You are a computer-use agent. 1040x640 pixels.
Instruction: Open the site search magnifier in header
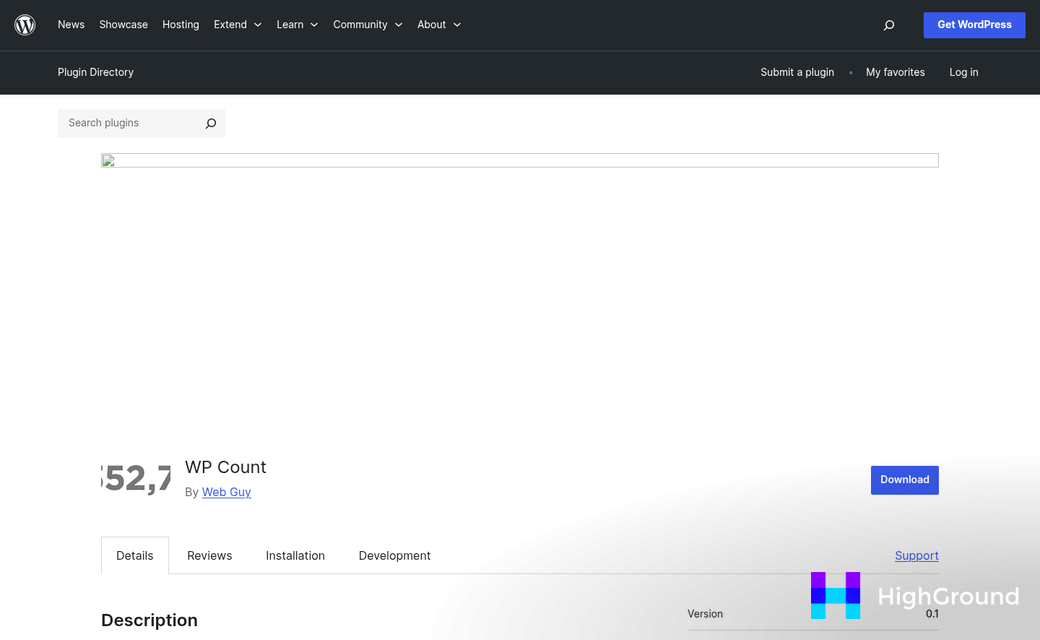coord(889,25)
